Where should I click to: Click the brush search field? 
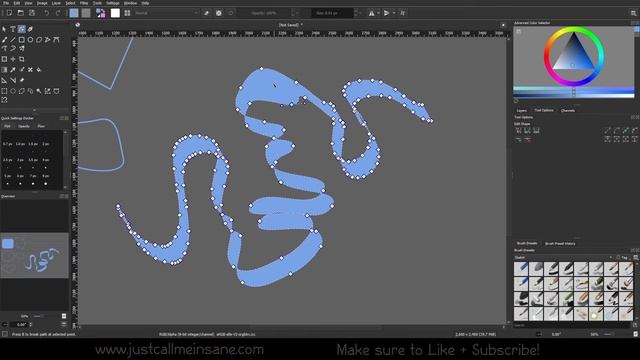(x=572, y=325)
